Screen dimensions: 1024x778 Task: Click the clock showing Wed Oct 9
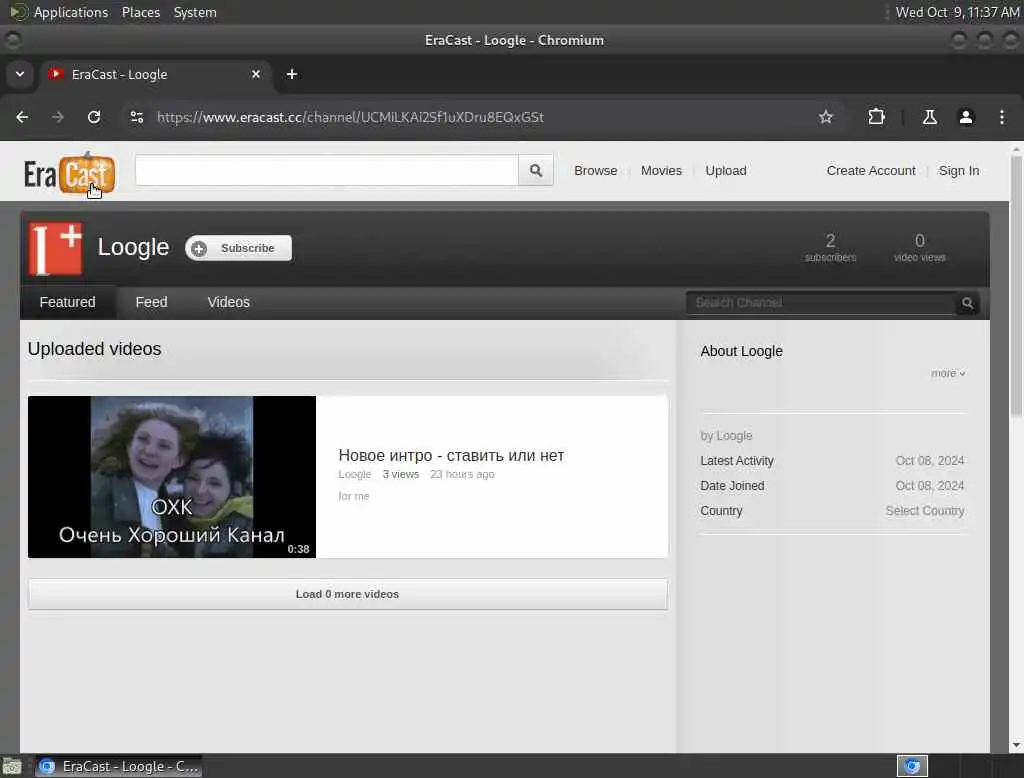tap(957, 12)
